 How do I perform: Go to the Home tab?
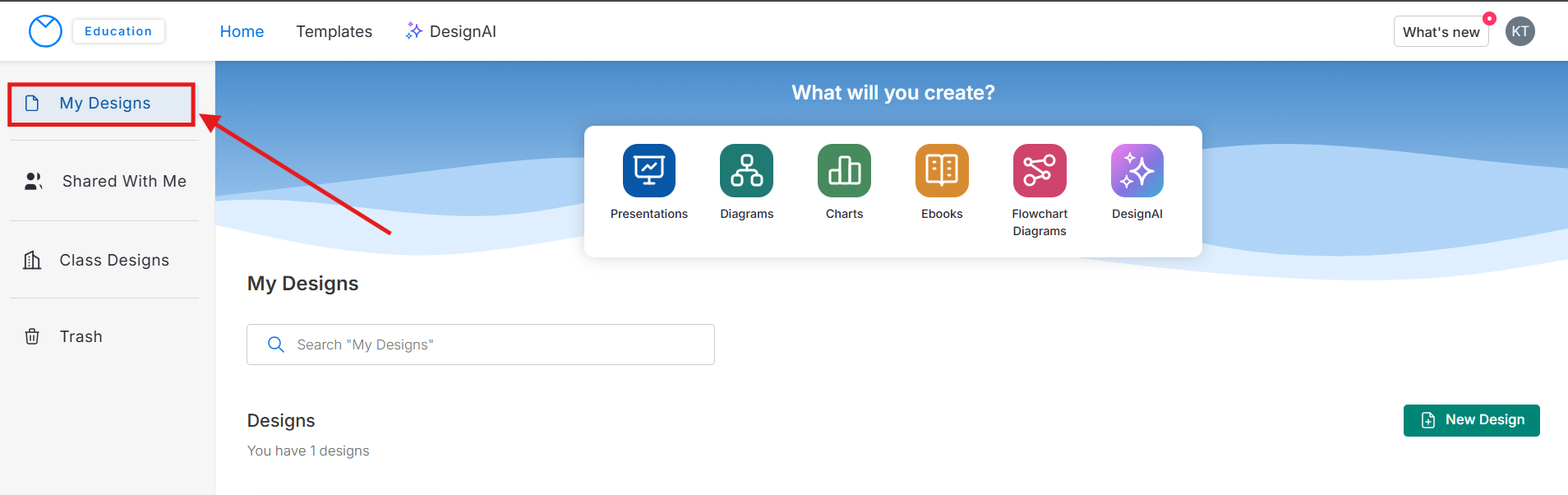click(x=242, y=31)
